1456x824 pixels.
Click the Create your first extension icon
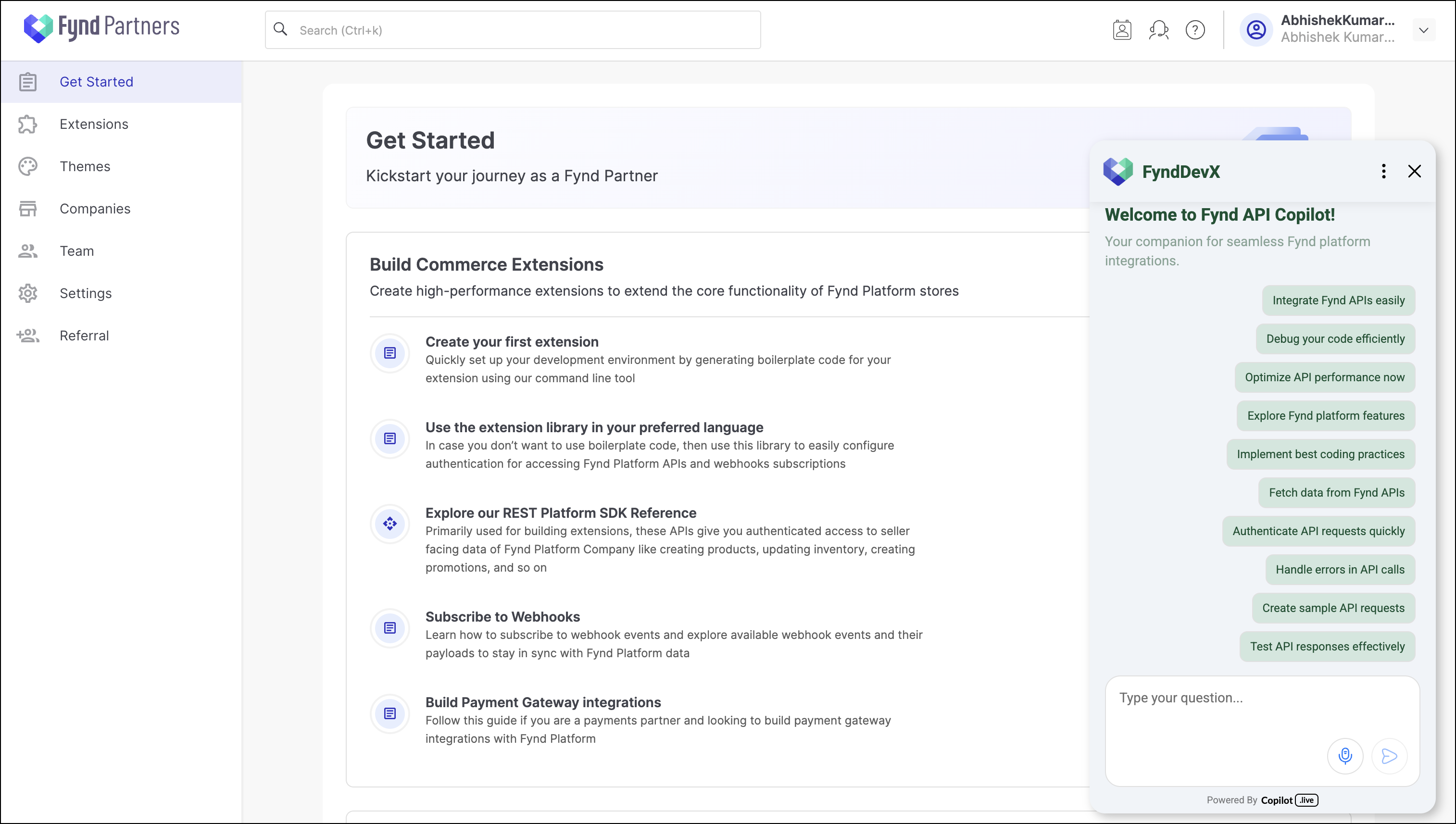(x=390, y=353)
